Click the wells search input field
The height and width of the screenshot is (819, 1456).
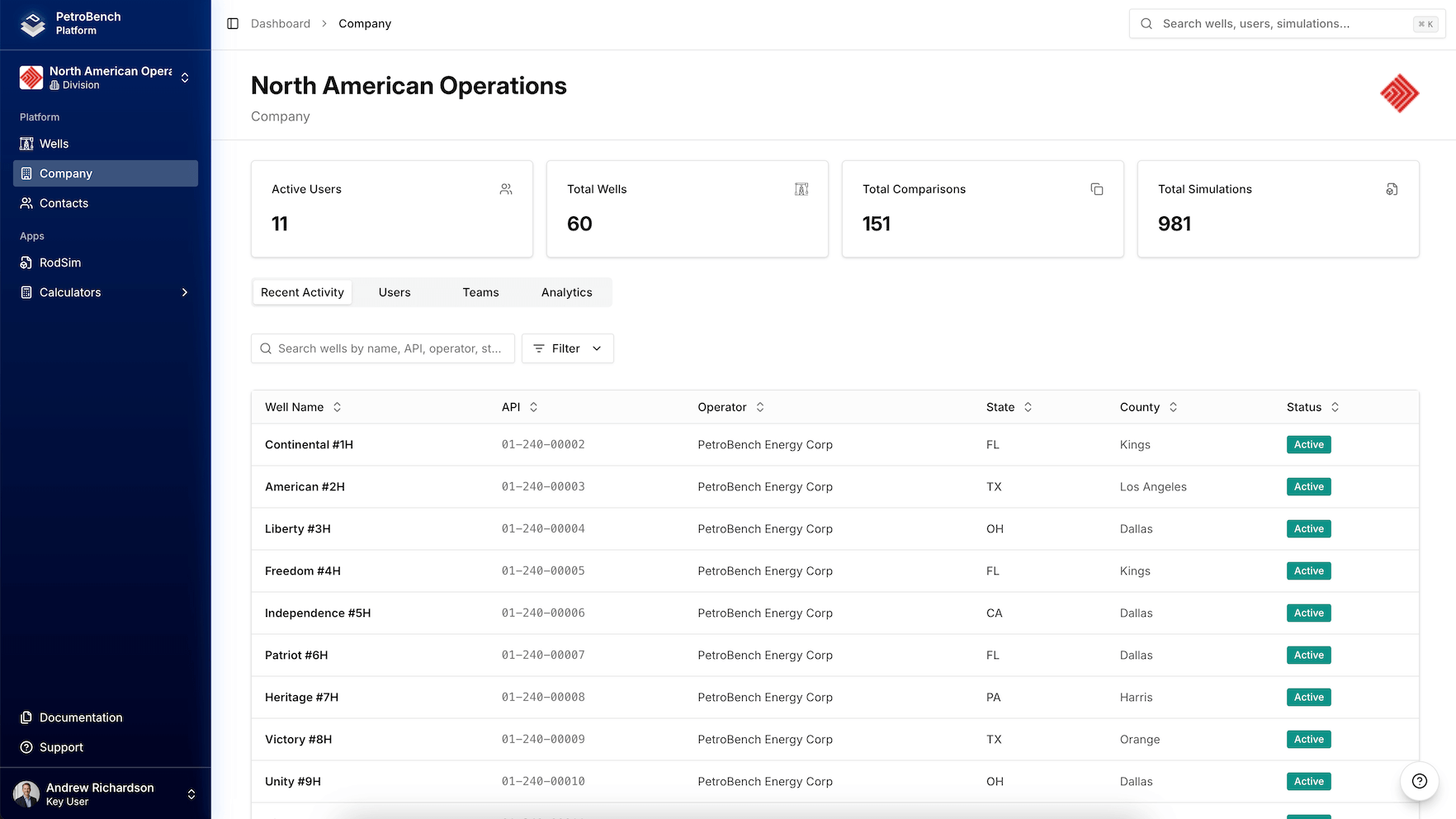click(388, 348)
